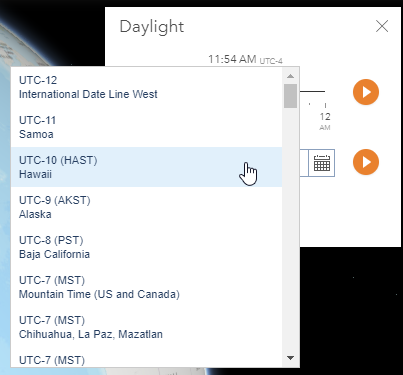
Task: Pick UTC-9 (AKST) Alaska time zone
Action: 146,207
